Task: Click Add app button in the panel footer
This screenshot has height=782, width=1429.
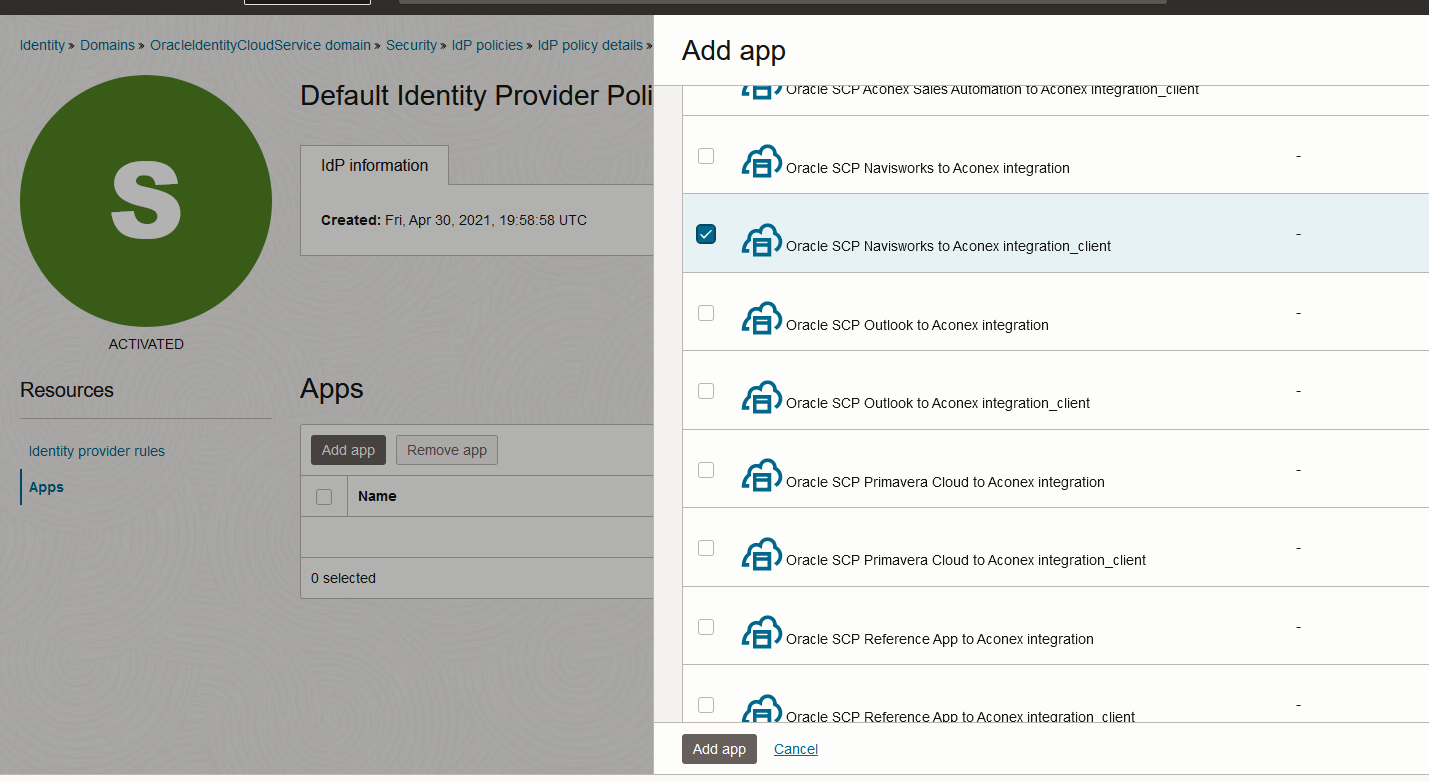Action: click(719, 749)
